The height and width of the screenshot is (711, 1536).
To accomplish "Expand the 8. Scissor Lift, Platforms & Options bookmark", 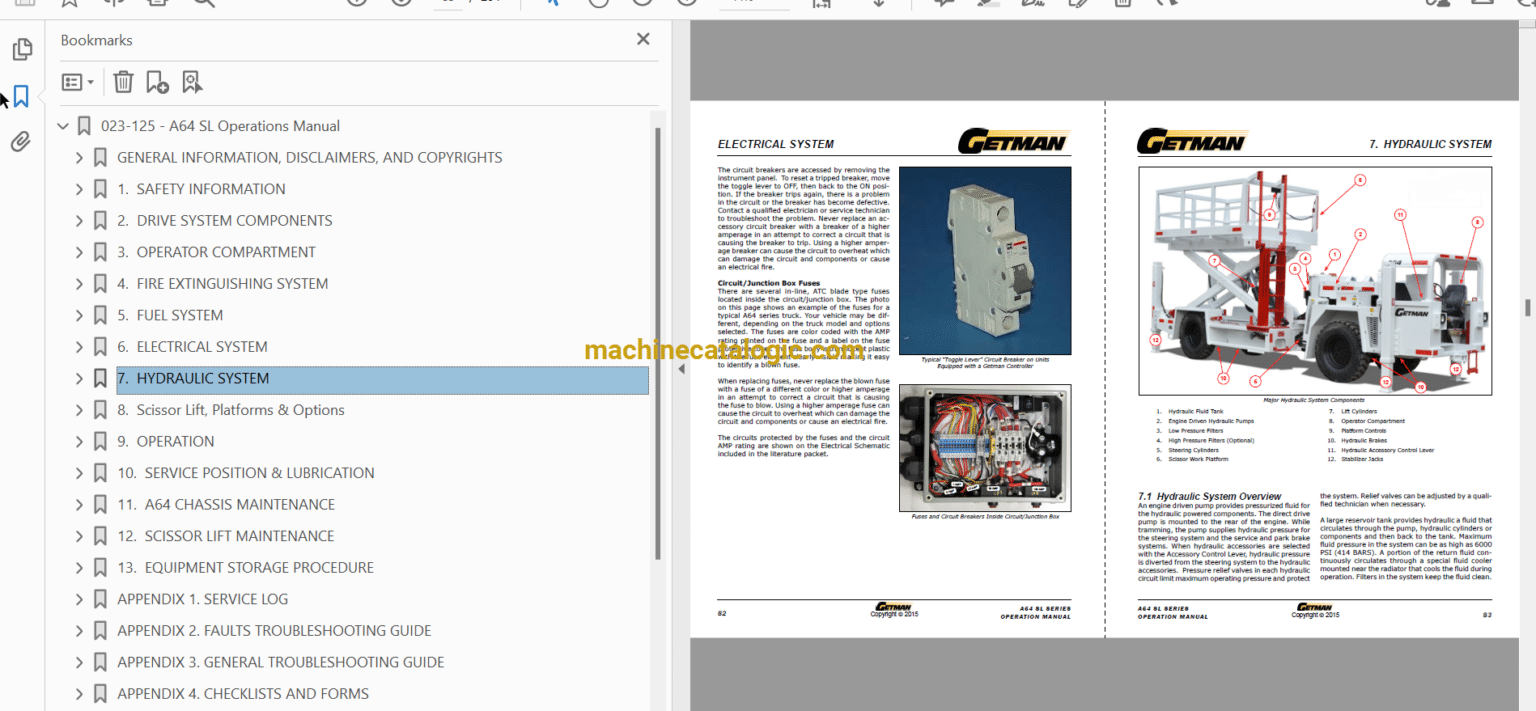I will [x=80, y=410].
